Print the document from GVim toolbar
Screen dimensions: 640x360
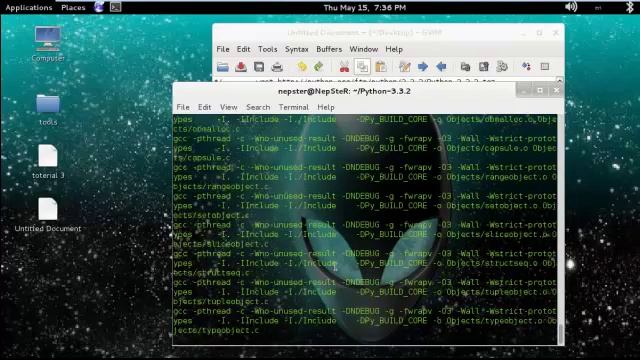(x=277, y=67)
